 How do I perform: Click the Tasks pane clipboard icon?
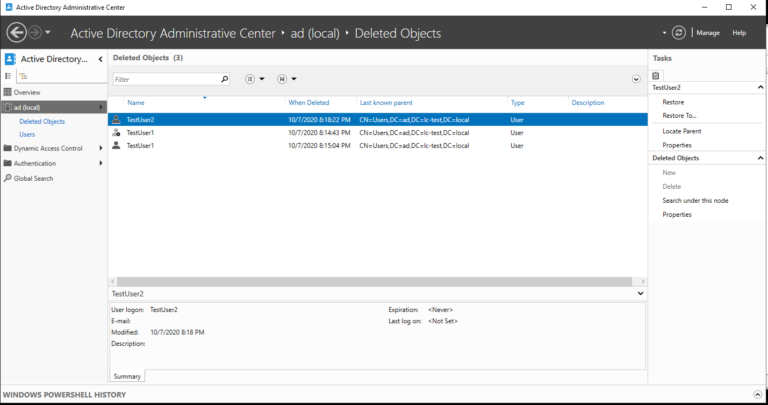click(x=656, y=75)
